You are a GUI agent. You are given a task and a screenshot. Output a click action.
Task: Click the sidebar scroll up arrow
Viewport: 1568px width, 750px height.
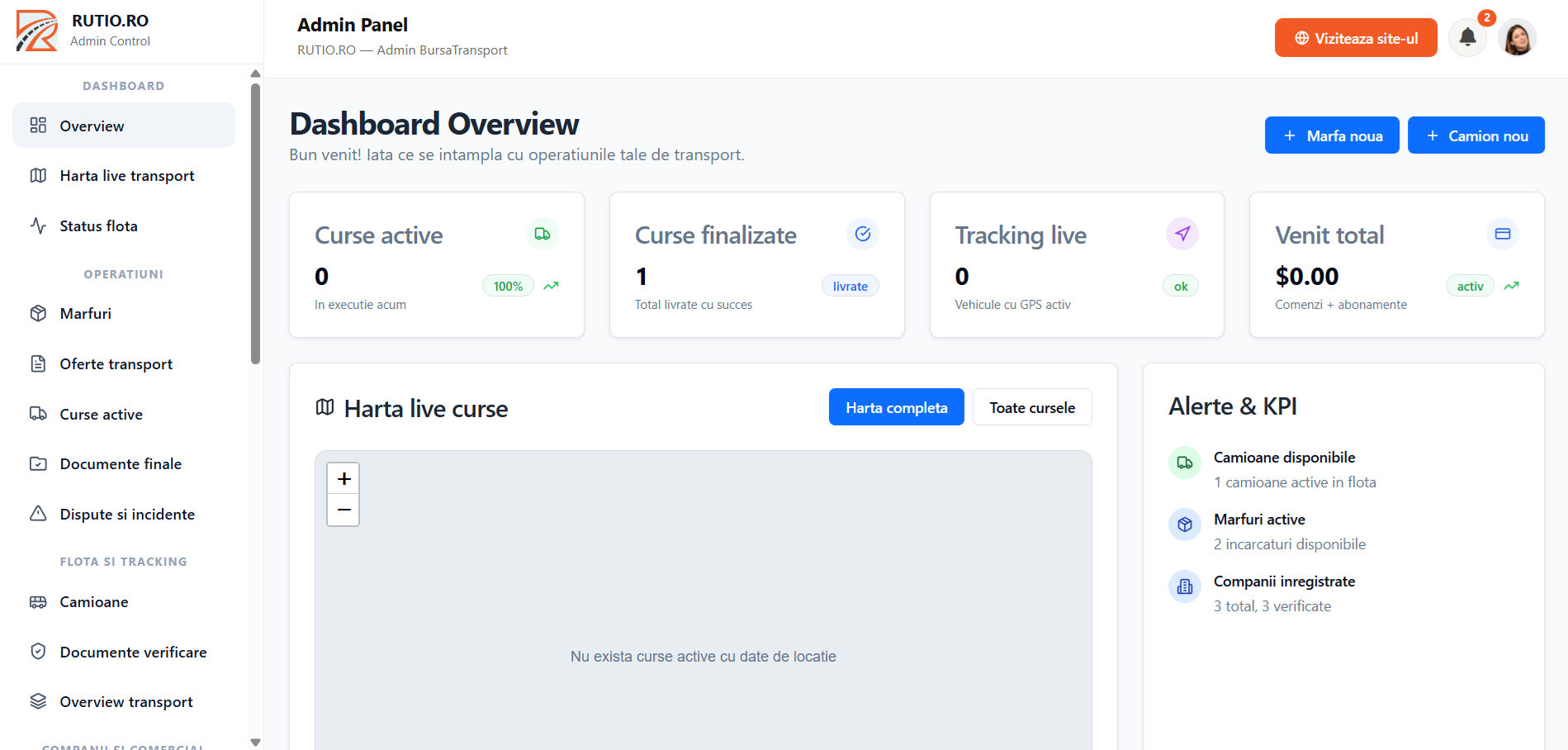point(255,74)
